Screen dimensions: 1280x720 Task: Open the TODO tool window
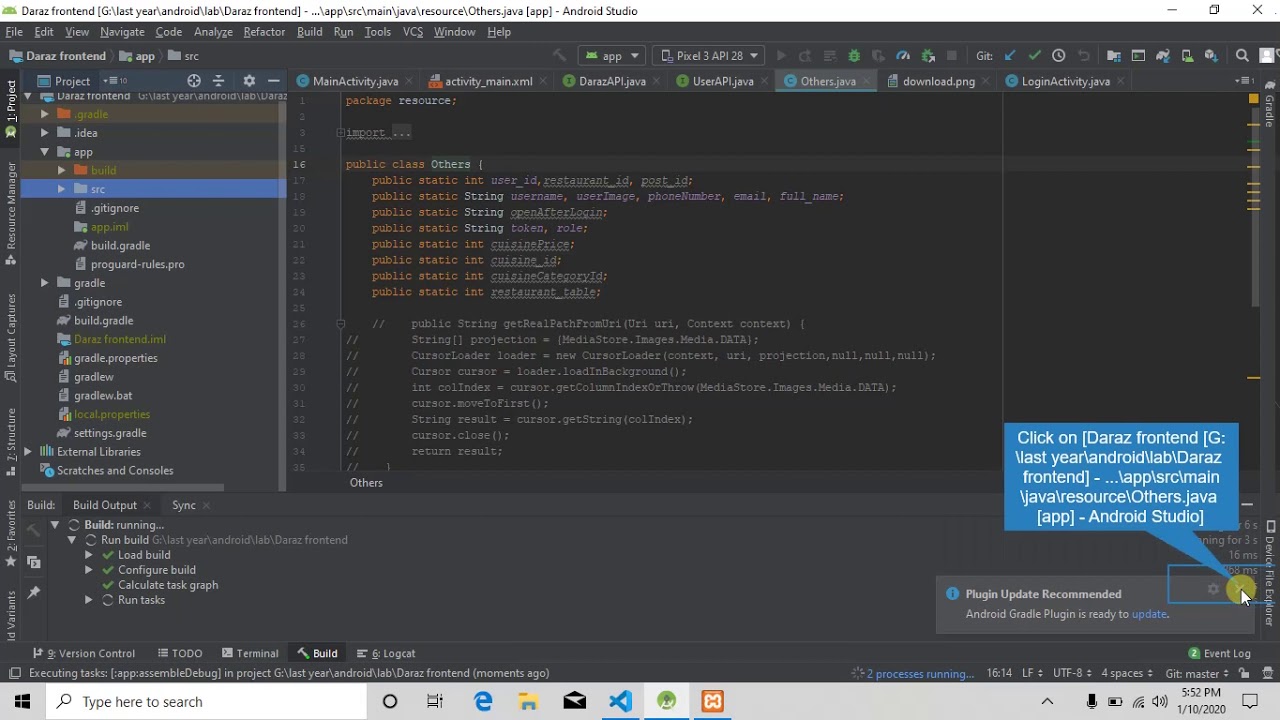click(180, 653)
